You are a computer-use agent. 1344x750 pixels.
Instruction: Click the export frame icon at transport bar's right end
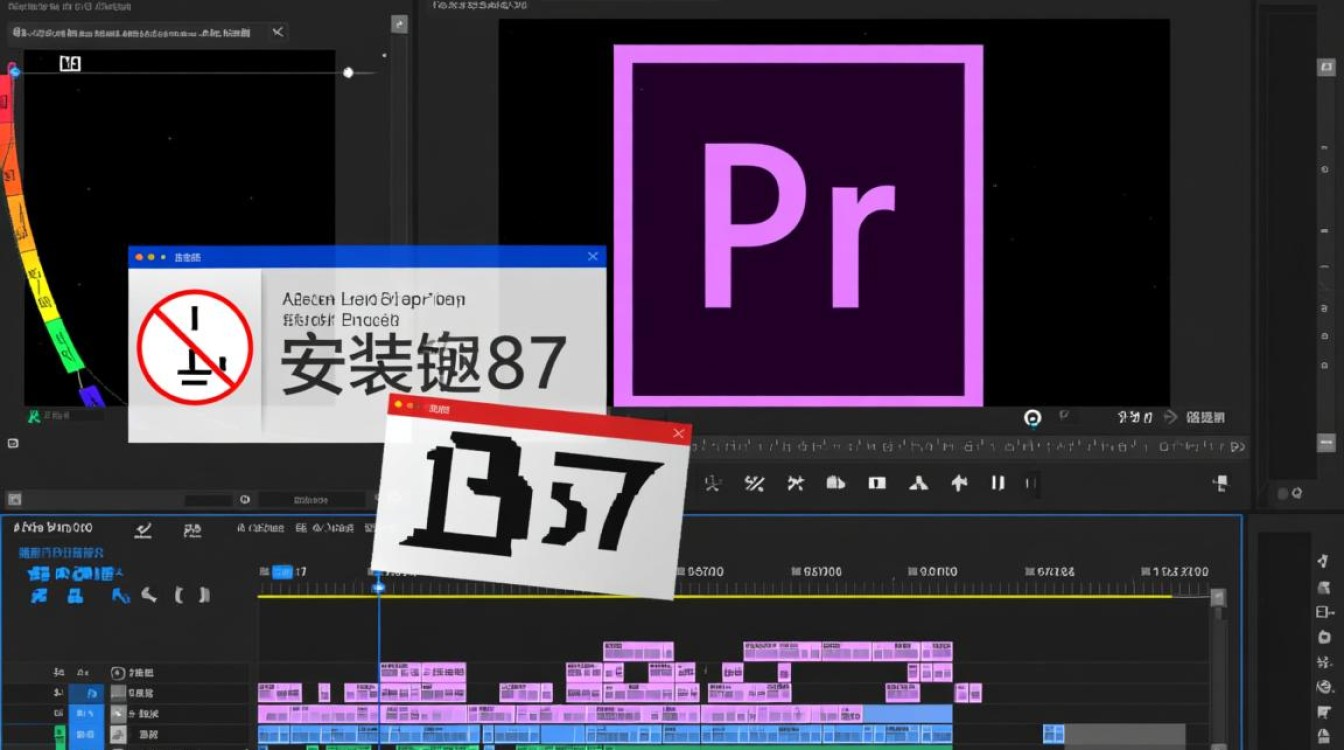tap(1220, 484)
